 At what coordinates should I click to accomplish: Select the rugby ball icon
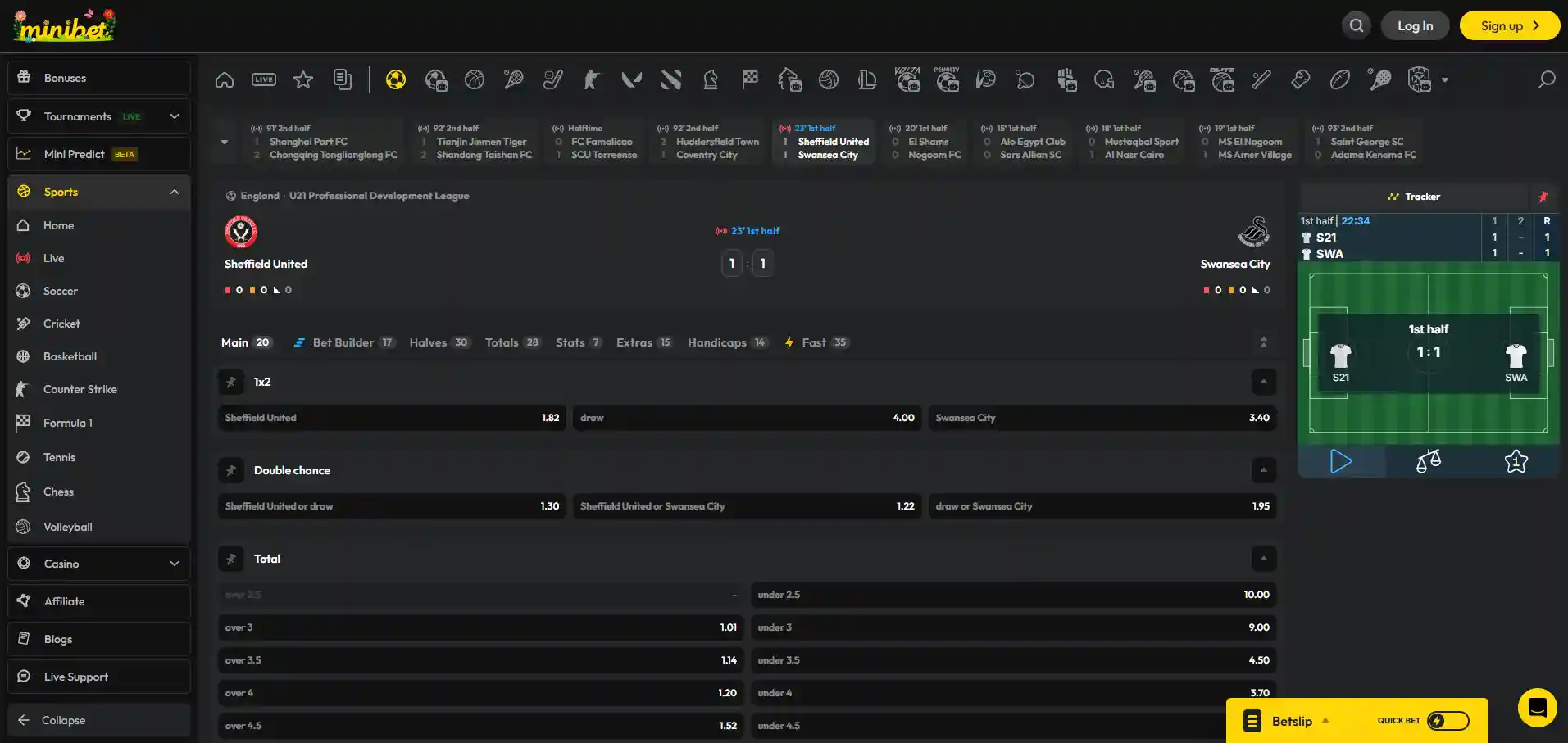(x=1340, y=79)
